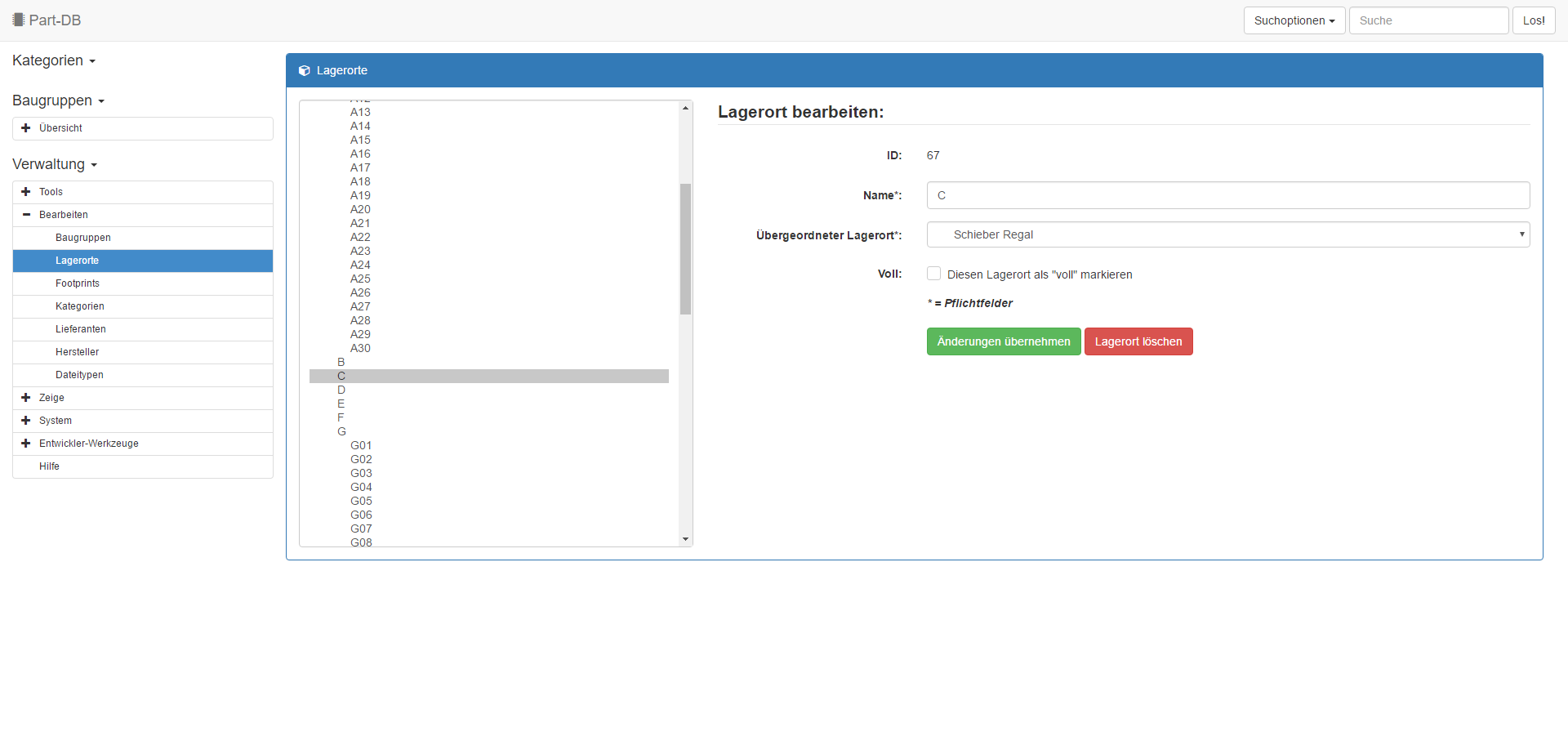This screenshot has height=736, width=1568.
Task: Click the Los! search button
Action: [x=1534, y=20]
